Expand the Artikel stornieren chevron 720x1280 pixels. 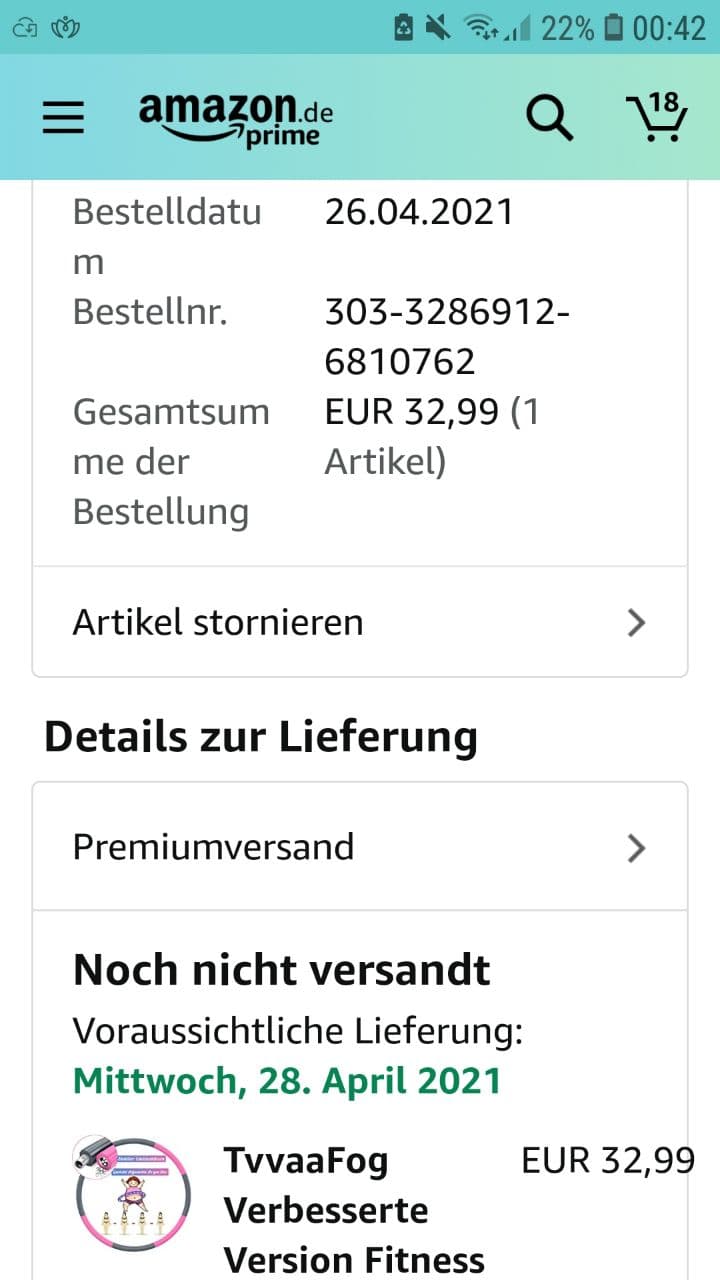636,623
